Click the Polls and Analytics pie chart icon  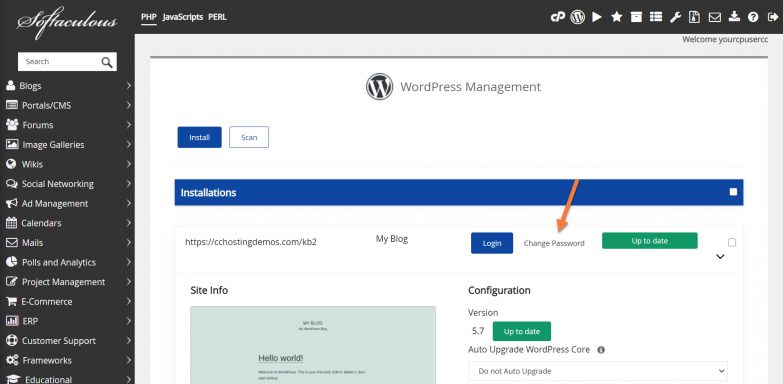click(x=11, y=262)
